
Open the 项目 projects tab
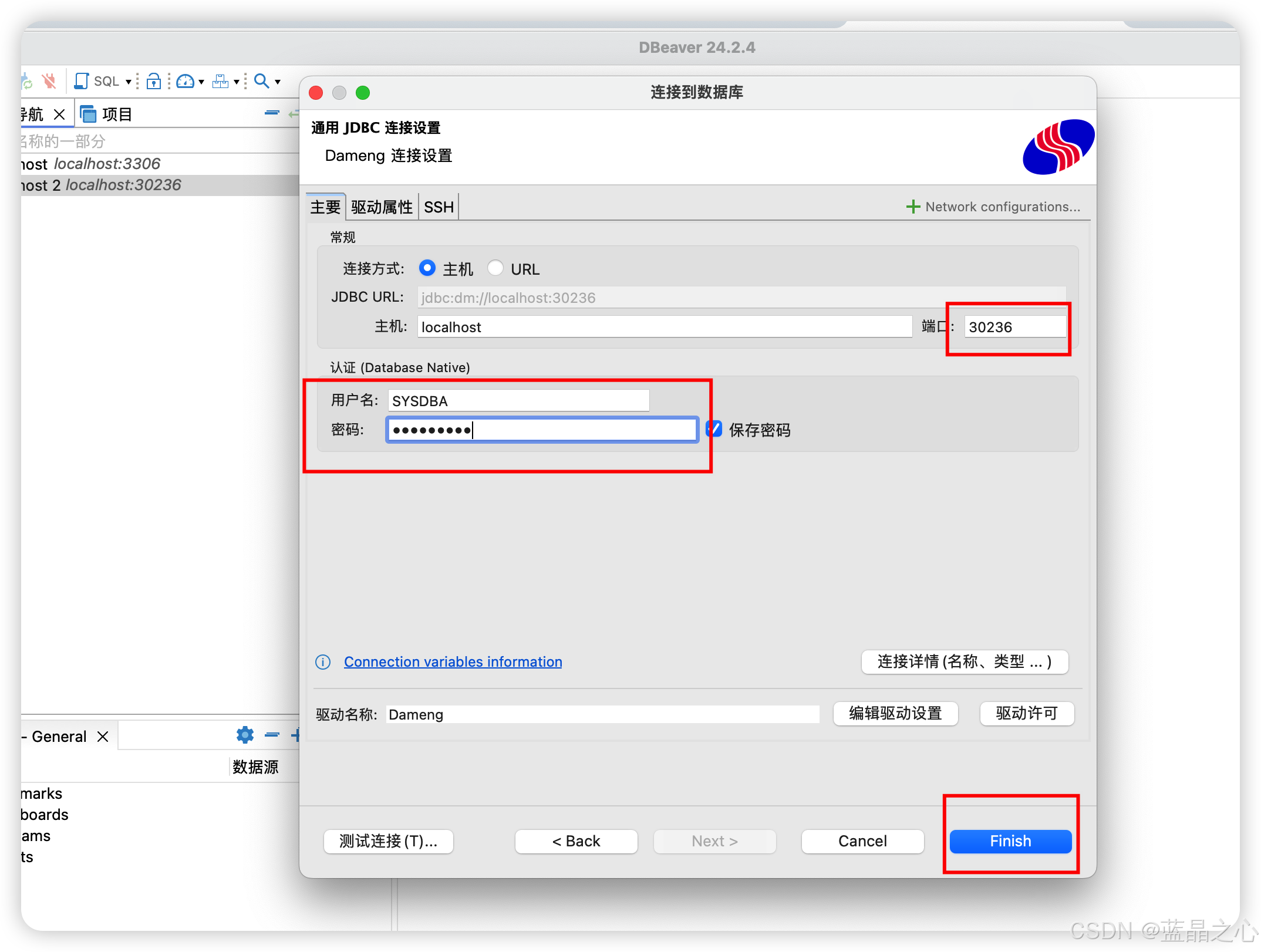click(x=106, y=114)
